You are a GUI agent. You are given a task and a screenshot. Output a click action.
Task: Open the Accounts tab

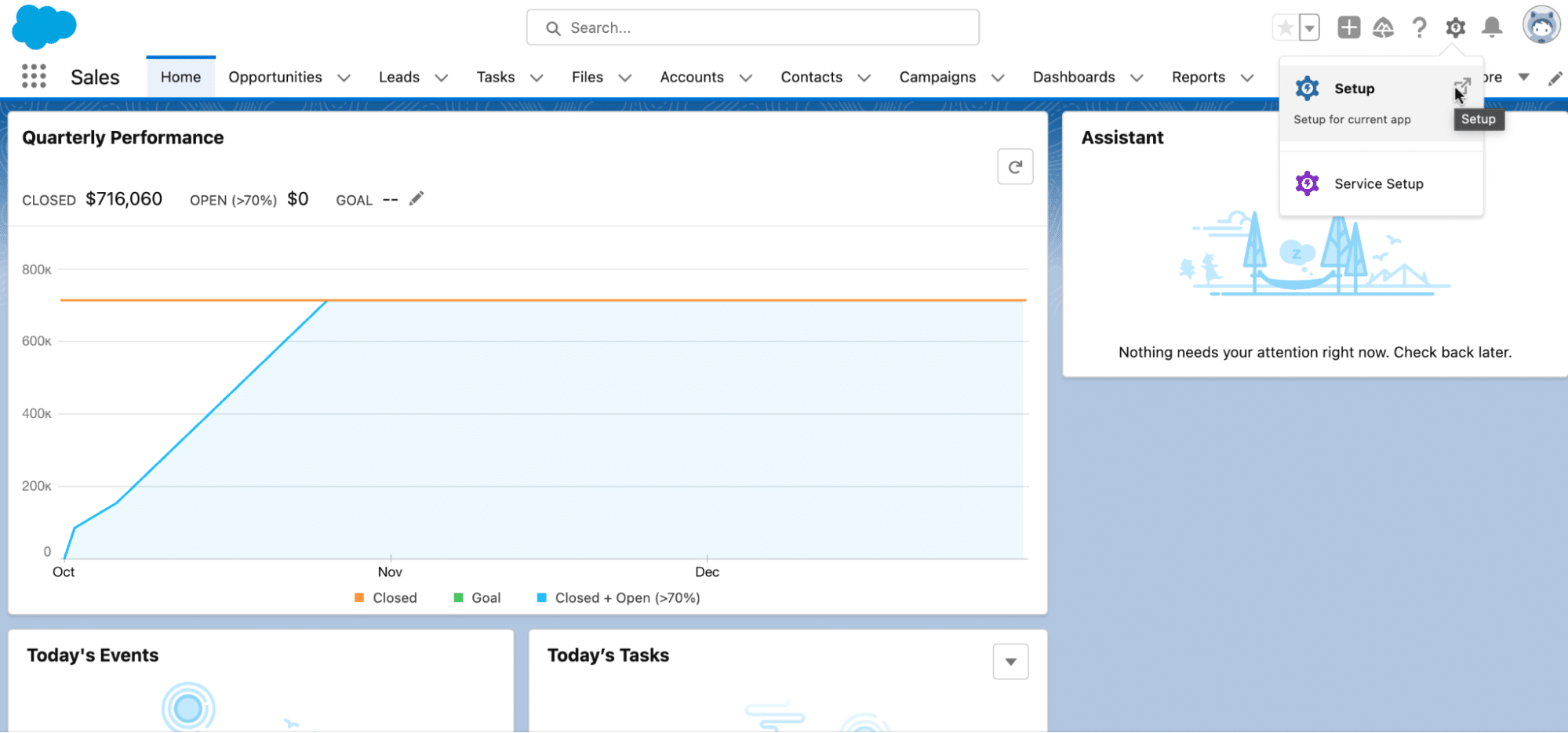[692, 77]
